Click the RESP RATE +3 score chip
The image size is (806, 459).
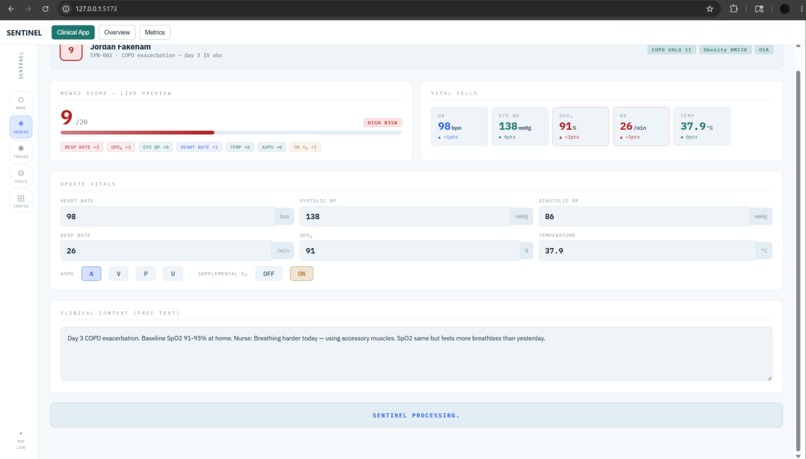(82, 147)
